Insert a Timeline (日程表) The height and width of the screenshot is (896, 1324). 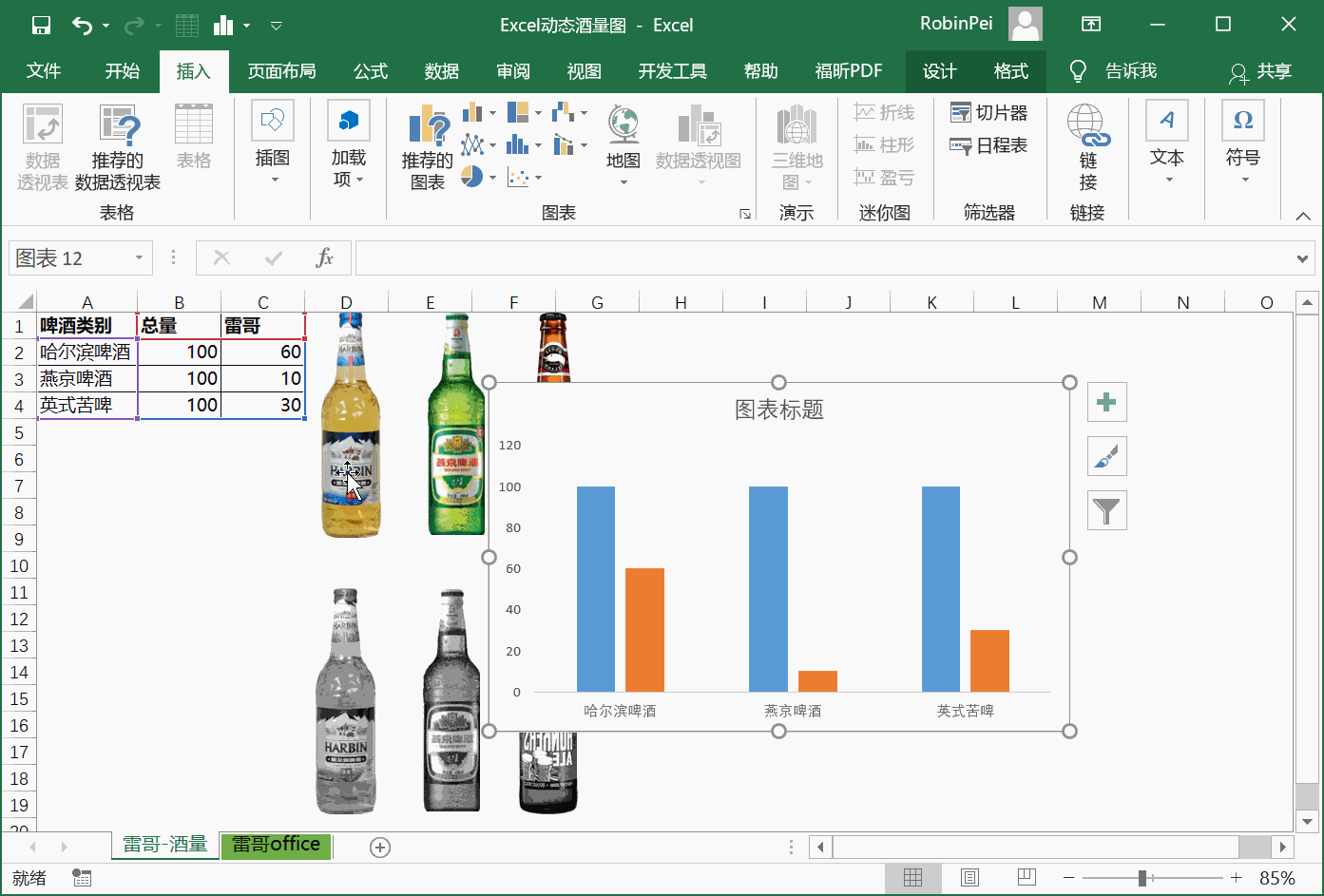click(x=989, y=145)
